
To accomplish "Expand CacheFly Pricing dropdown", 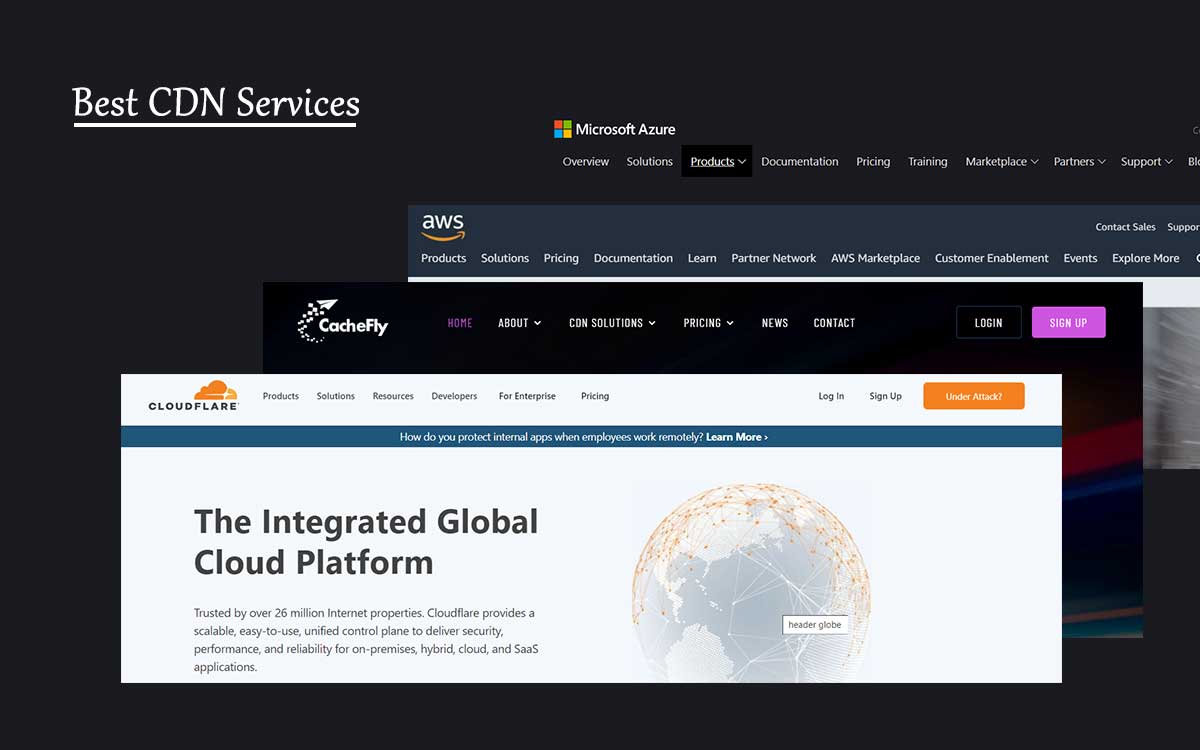I will 709,323.
